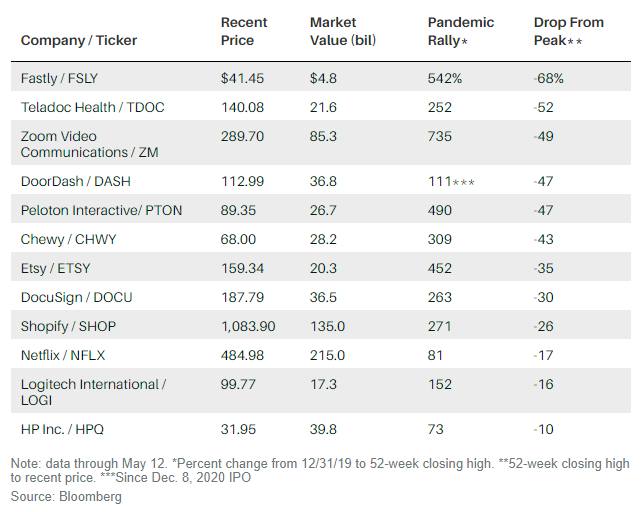Click the Logitech International / LOGI label
The width and height of the screenshot is (641, 512).
[x=93, y=392]
